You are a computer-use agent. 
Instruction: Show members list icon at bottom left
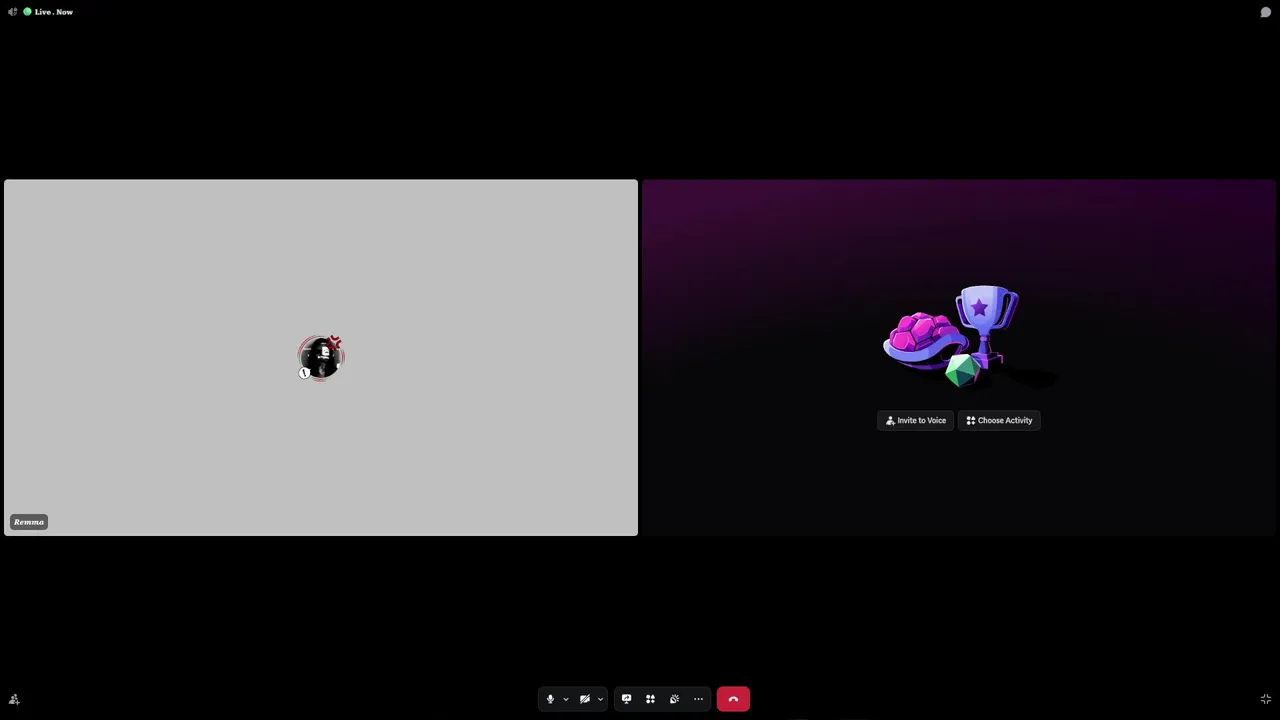pos(14,699)
